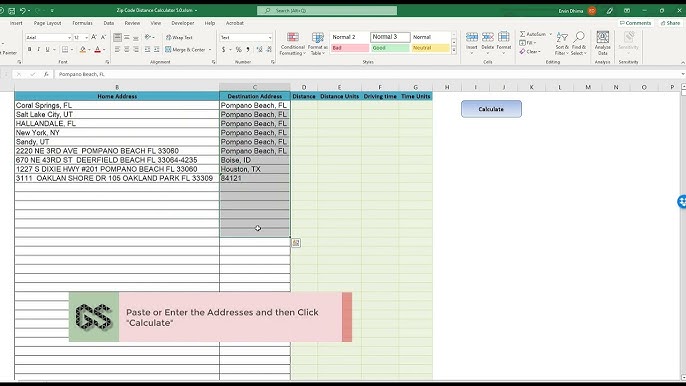
Task: Apply accounting dollar number format
Action: click(224, 49)
